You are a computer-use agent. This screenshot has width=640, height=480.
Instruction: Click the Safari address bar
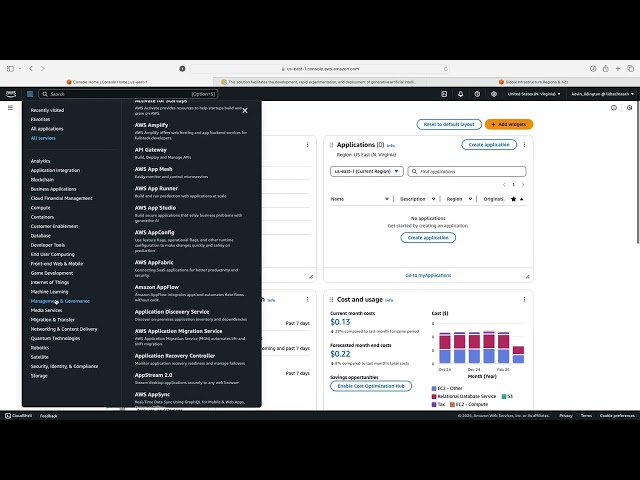[320, 69]
